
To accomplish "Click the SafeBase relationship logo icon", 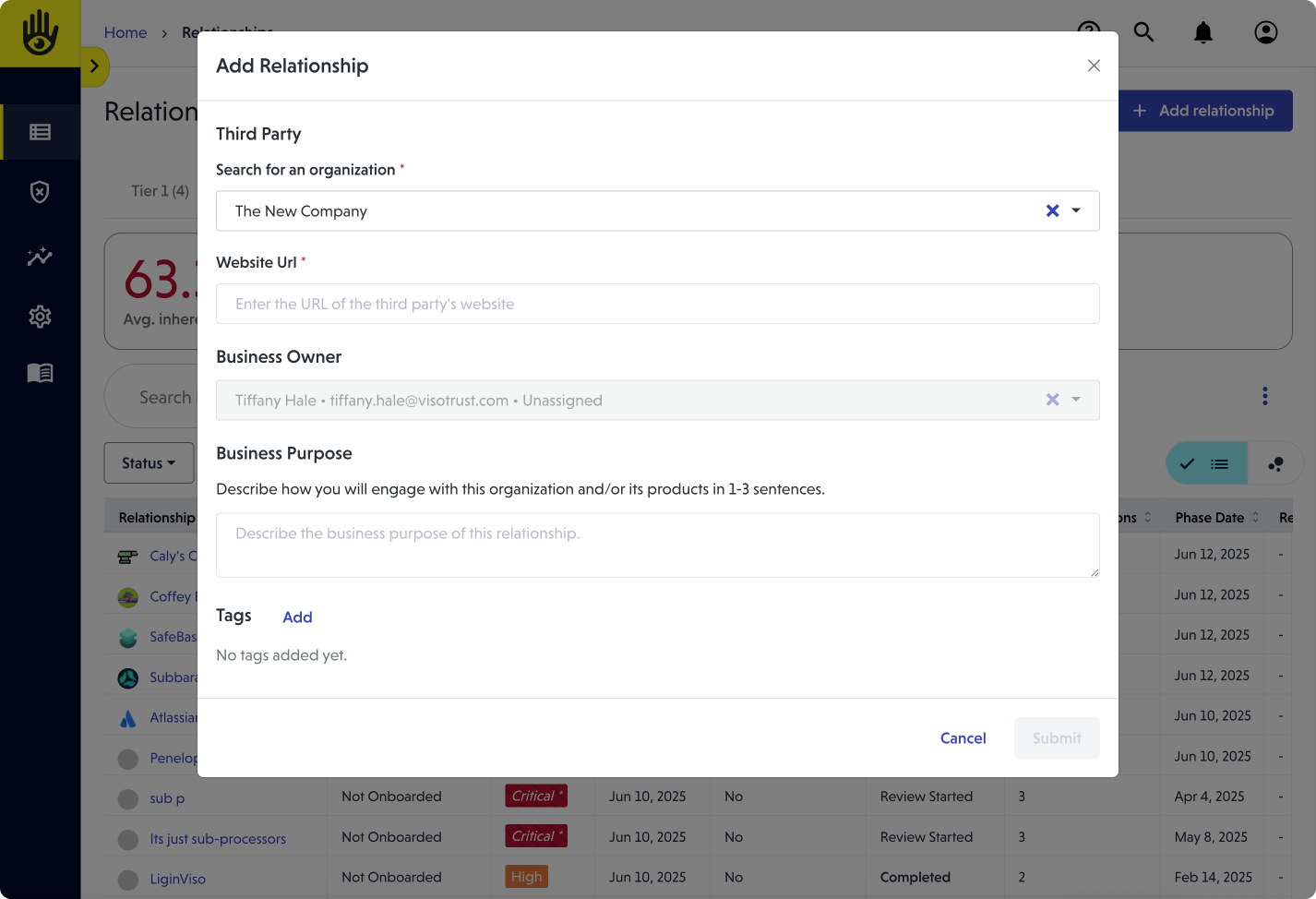I will tap(128, 638).
